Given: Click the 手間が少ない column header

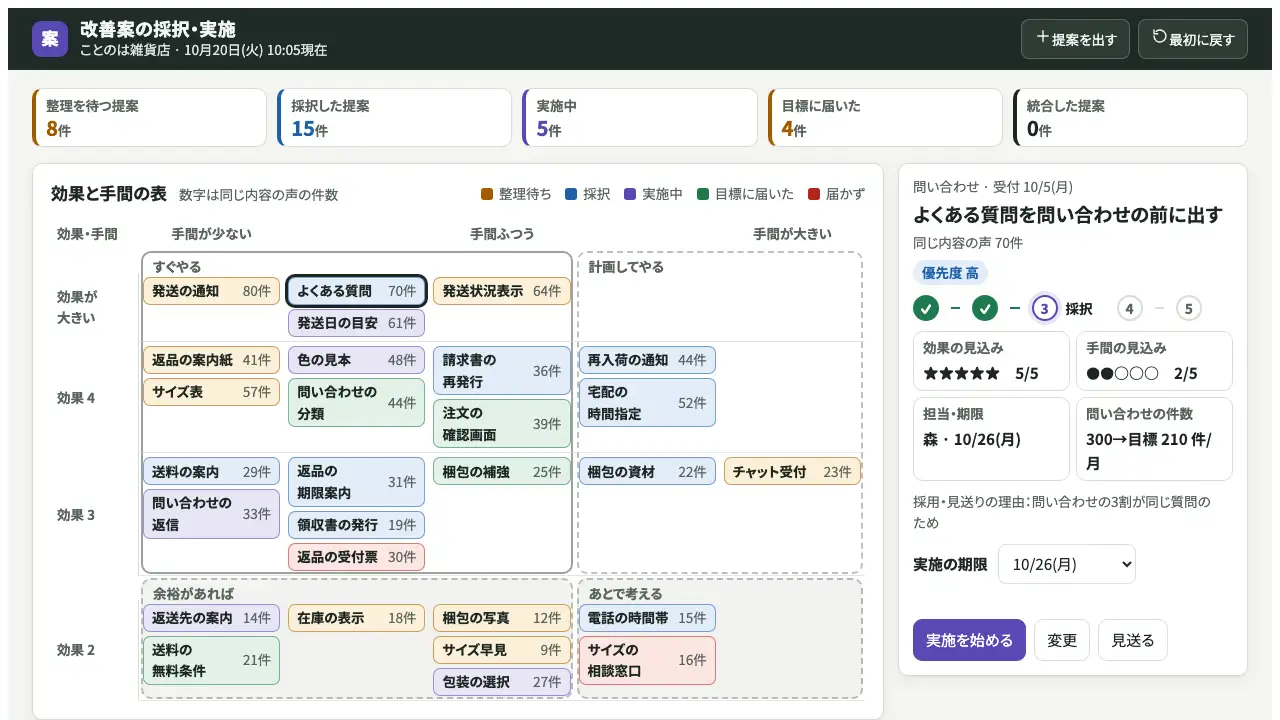Looking at the screenshot, I should [211, 234].
